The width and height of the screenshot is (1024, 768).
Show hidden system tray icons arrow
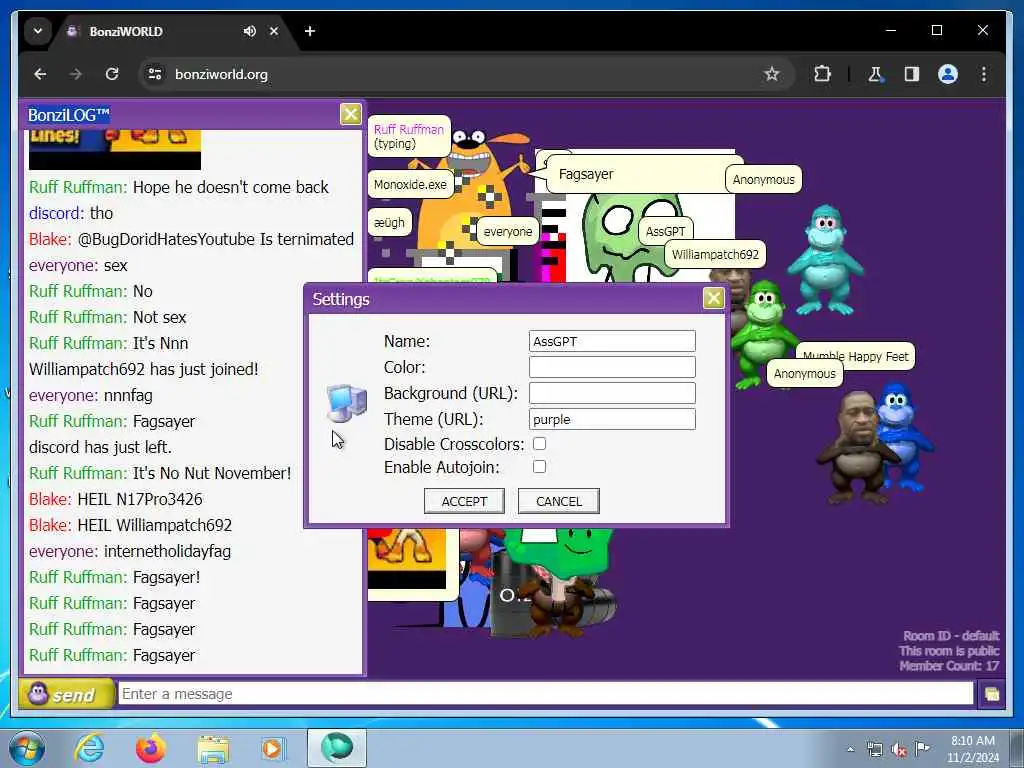click(x=850, y=749)
